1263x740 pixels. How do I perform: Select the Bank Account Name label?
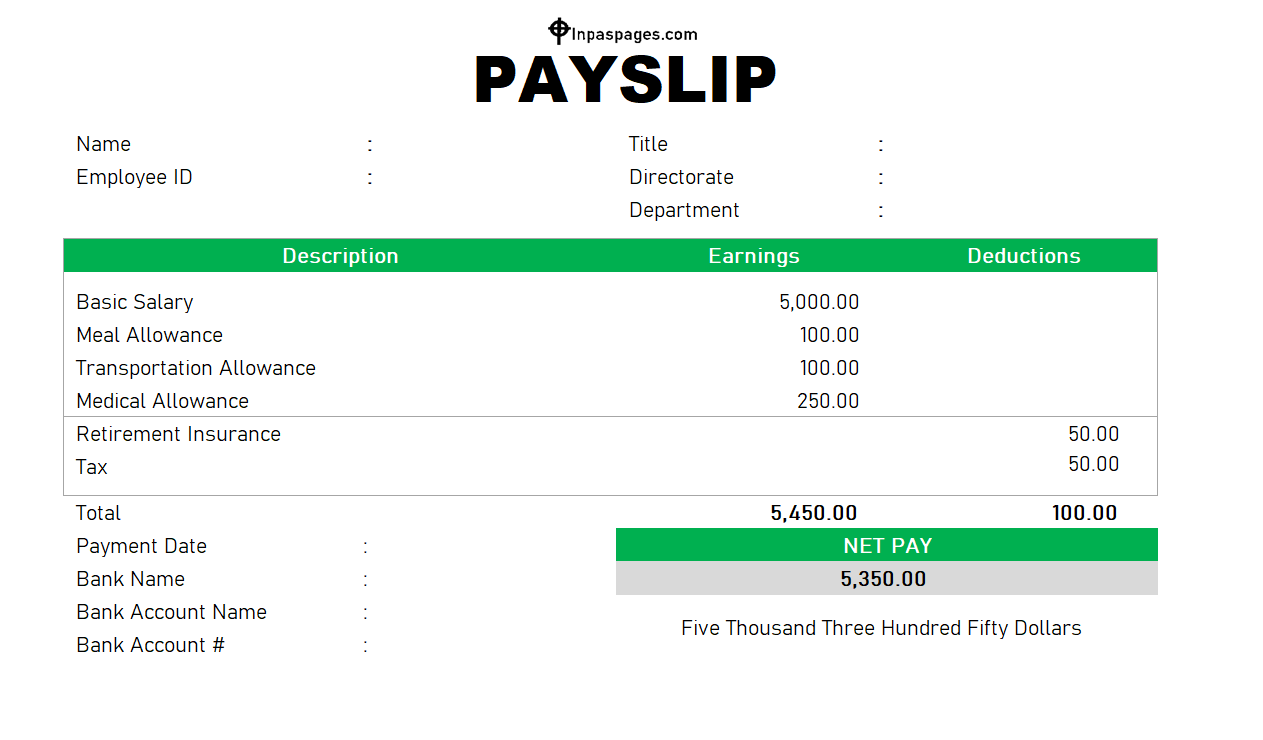click(171, 612)
